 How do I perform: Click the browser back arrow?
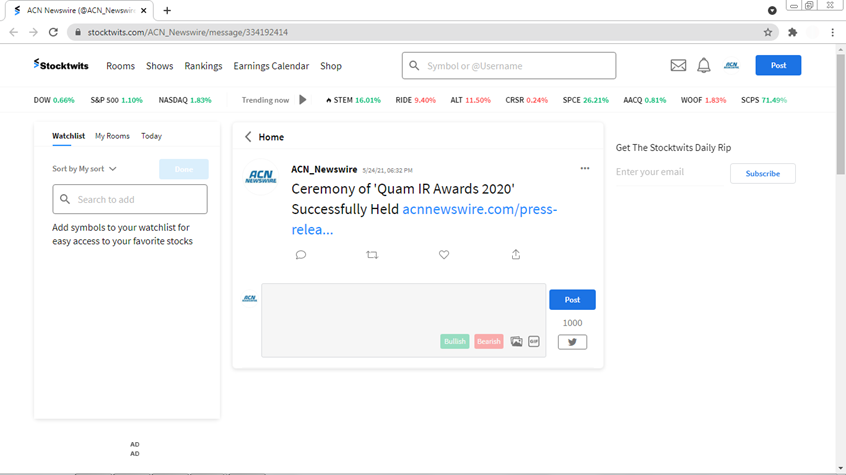pos(13,32)
